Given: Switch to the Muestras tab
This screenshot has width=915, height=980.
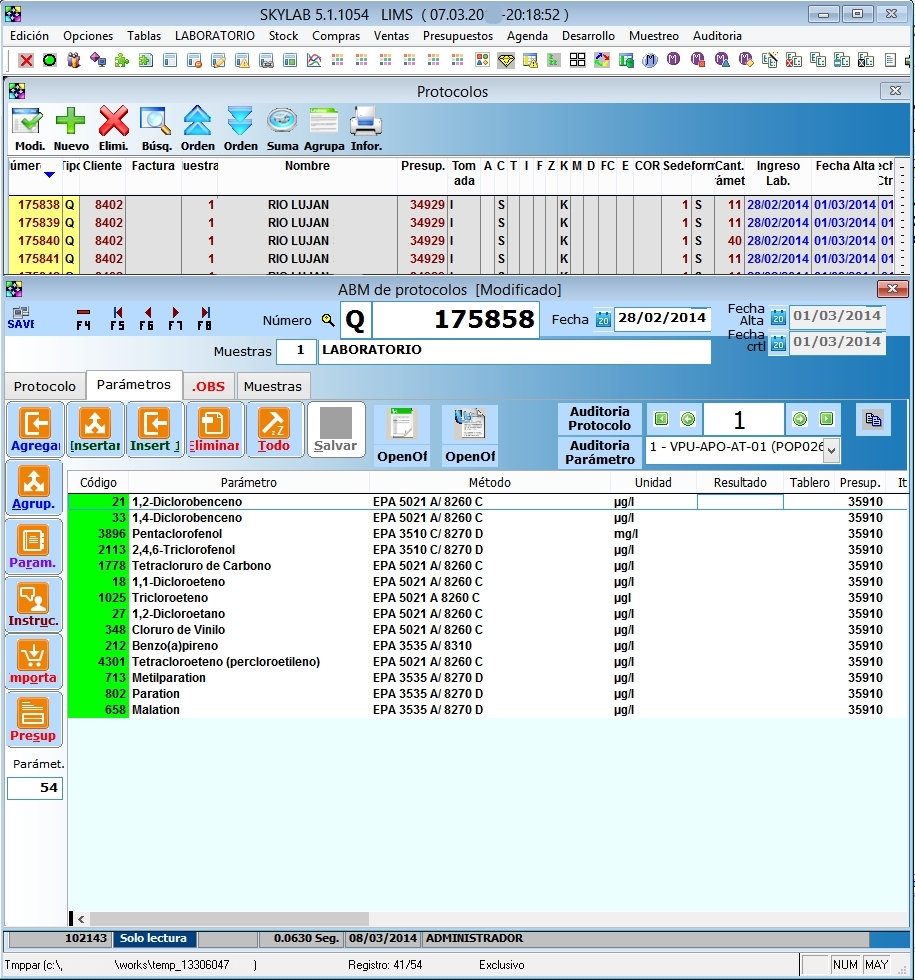Looking at the screenshot, I should [273, 386].
